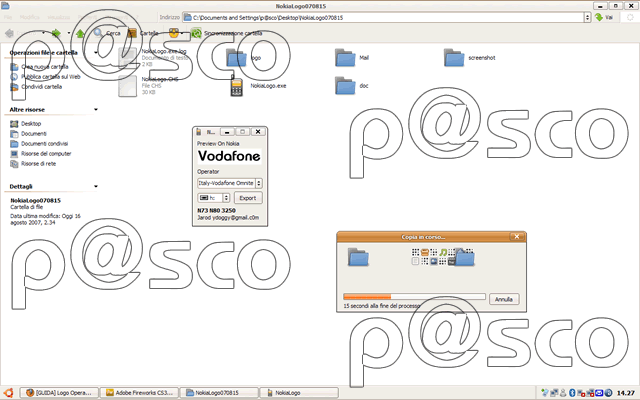
Task: Switch to Adobe Fireworks CS3 taskbar item
Action: tap(139, 393)
